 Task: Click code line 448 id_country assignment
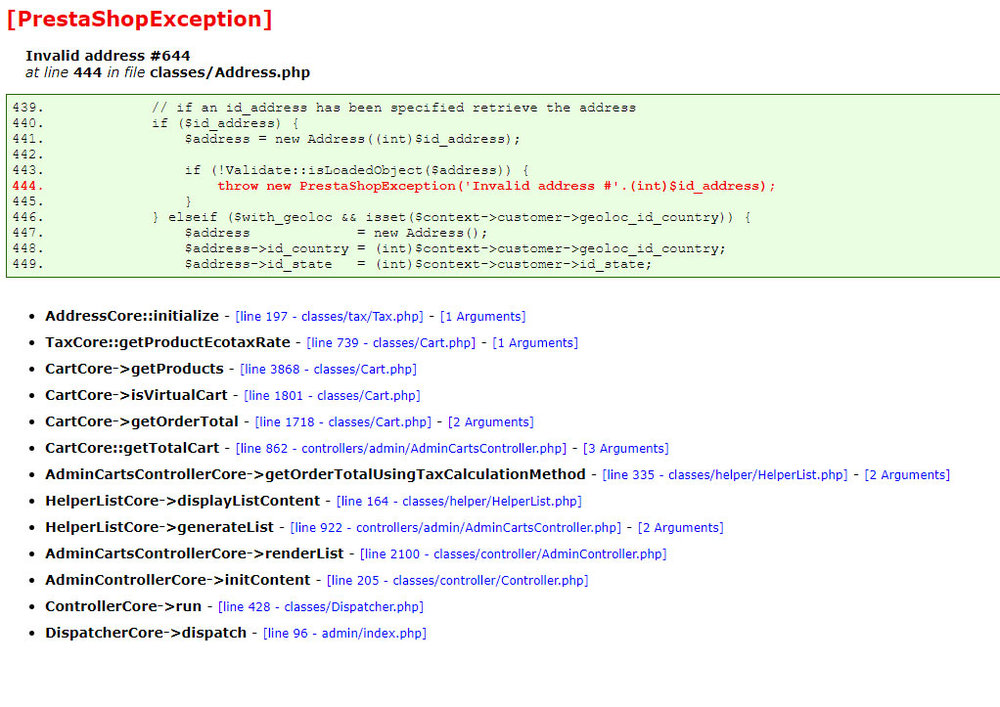click(x=455, y=249)
